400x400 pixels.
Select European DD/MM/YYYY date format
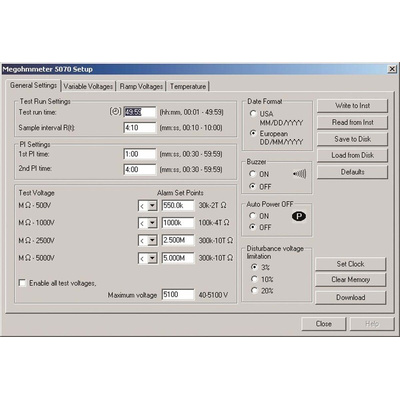coord(253,133)
